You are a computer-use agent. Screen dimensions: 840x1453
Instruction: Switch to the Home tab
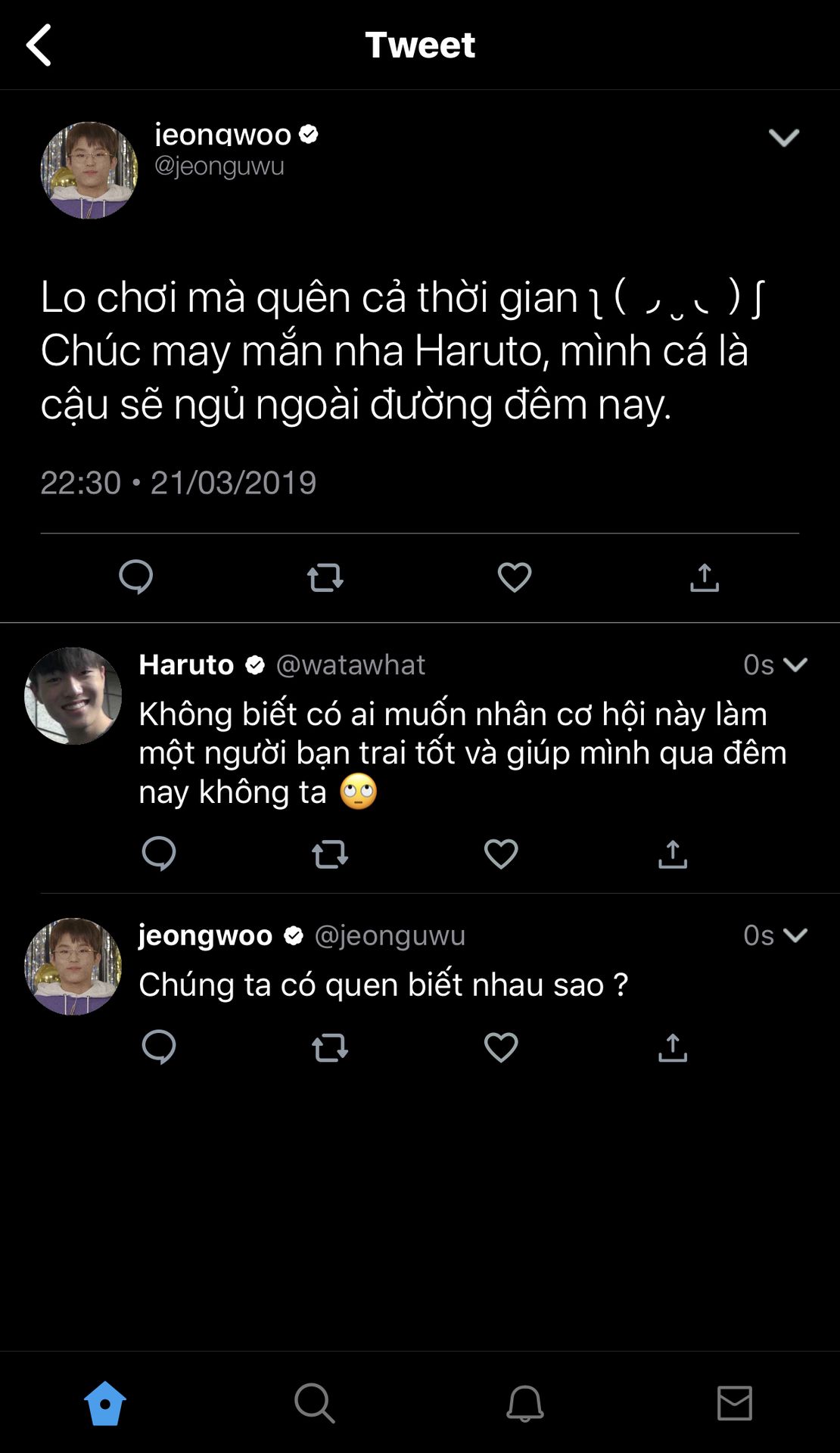105,1404
